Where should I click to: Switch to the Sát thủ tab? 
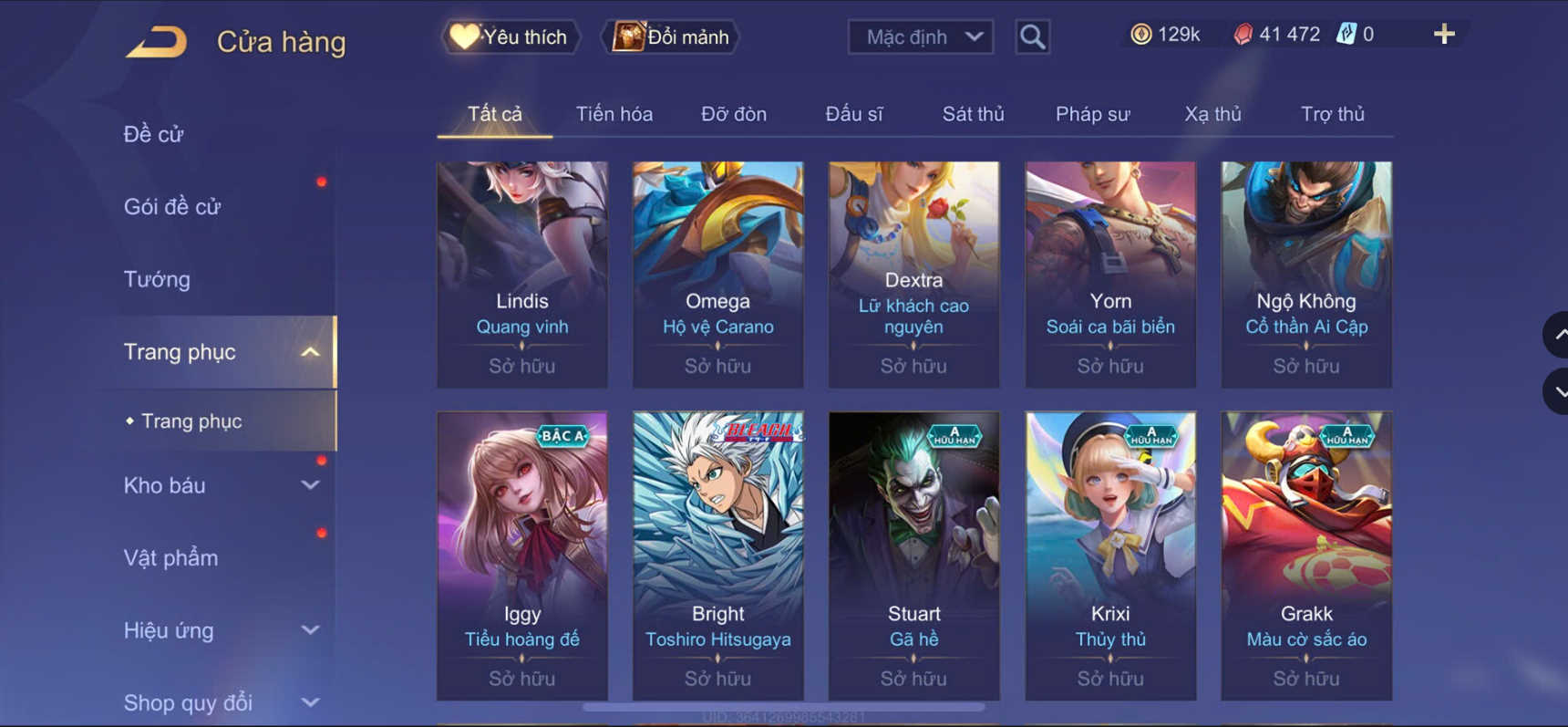coord(973,114)
